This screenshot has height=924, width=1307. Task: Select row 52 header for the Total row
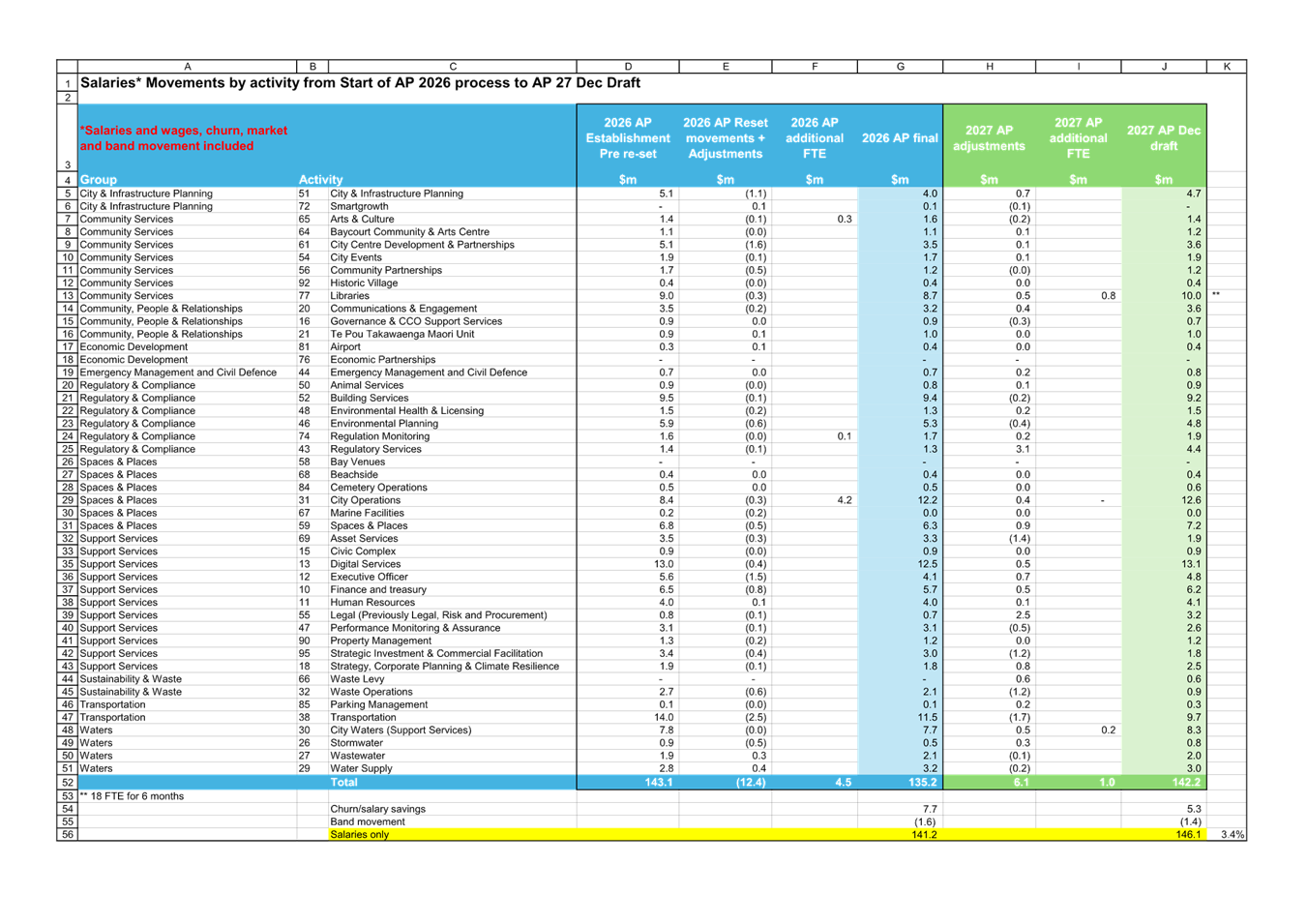(68, 782)
